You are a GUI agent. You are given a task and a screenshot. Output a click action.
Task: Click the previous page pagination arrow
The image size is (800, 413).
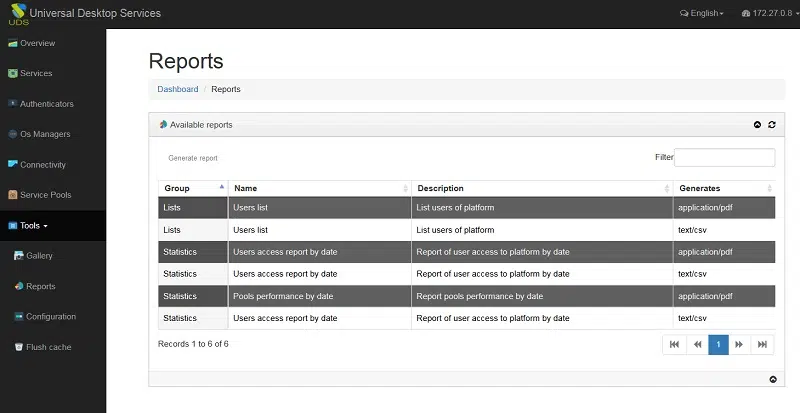click(x=697, y=345)
